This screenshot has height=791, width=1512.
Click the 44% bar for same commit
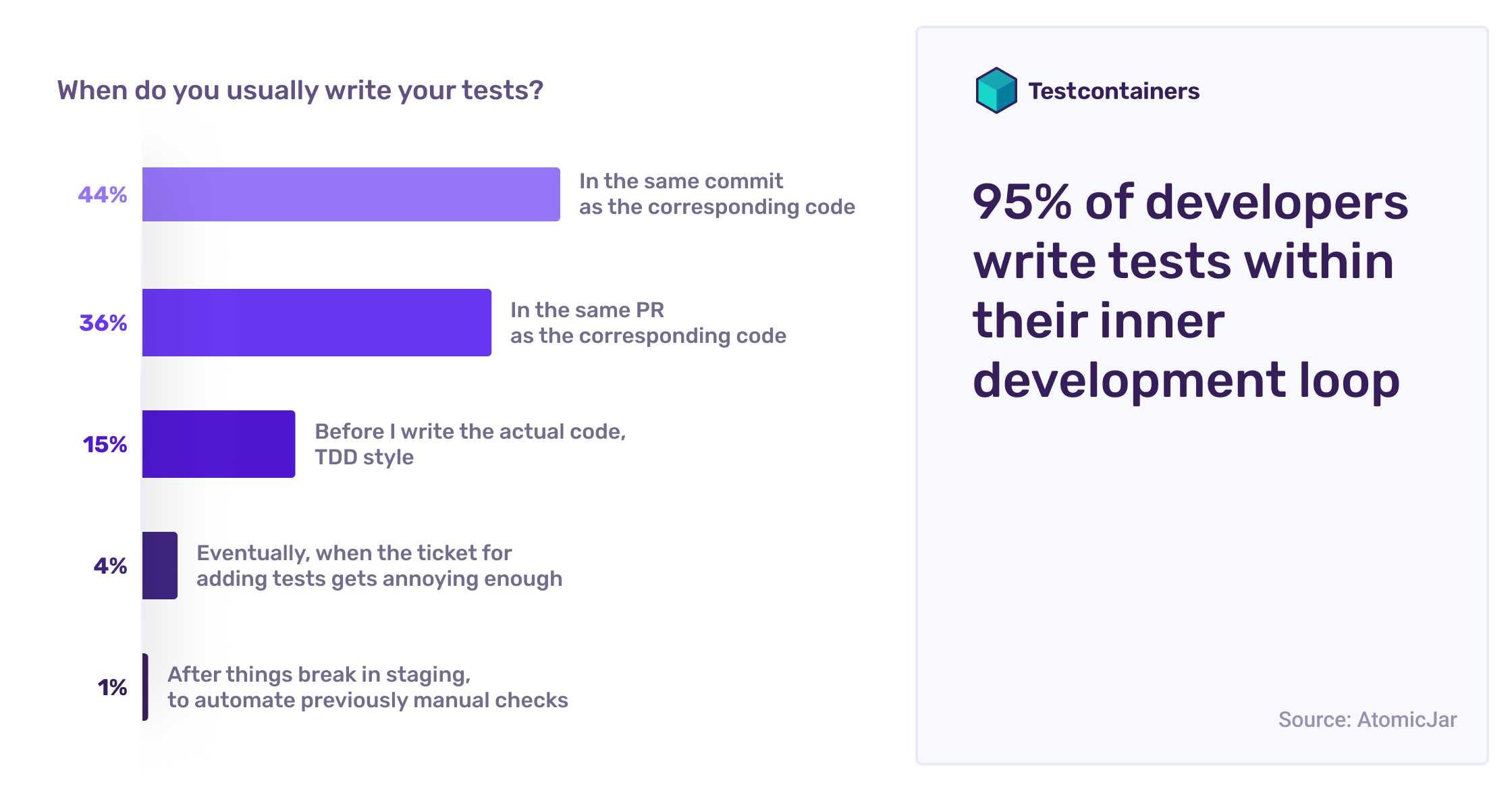click(351, 194)
